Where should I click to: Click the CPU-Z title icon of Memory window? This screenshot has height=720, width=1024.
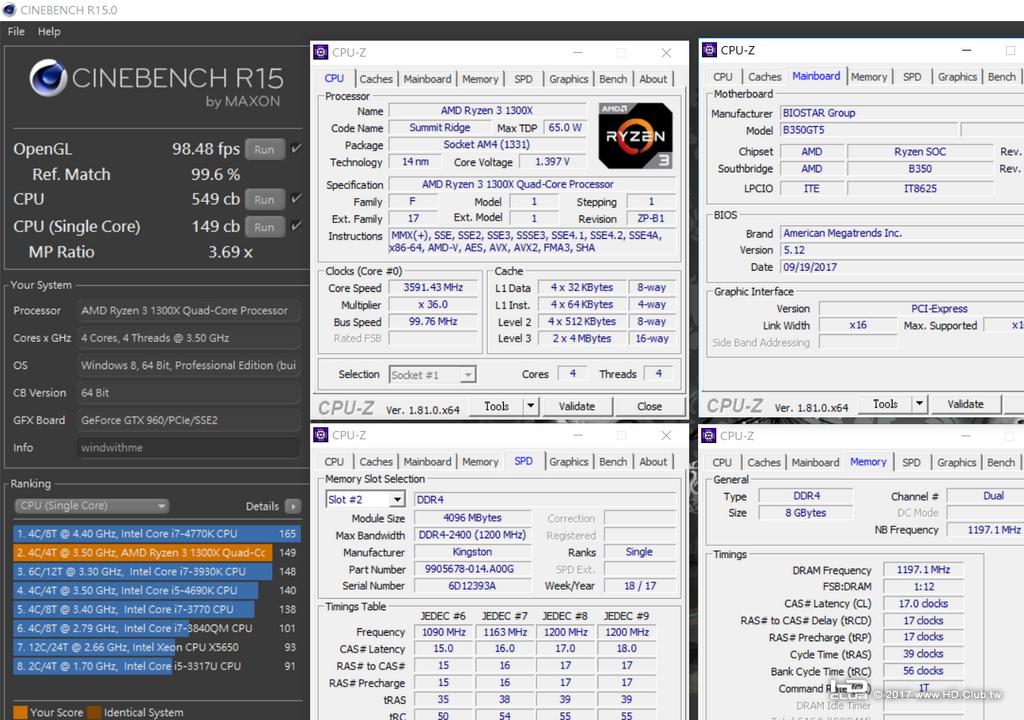[709, 436]
